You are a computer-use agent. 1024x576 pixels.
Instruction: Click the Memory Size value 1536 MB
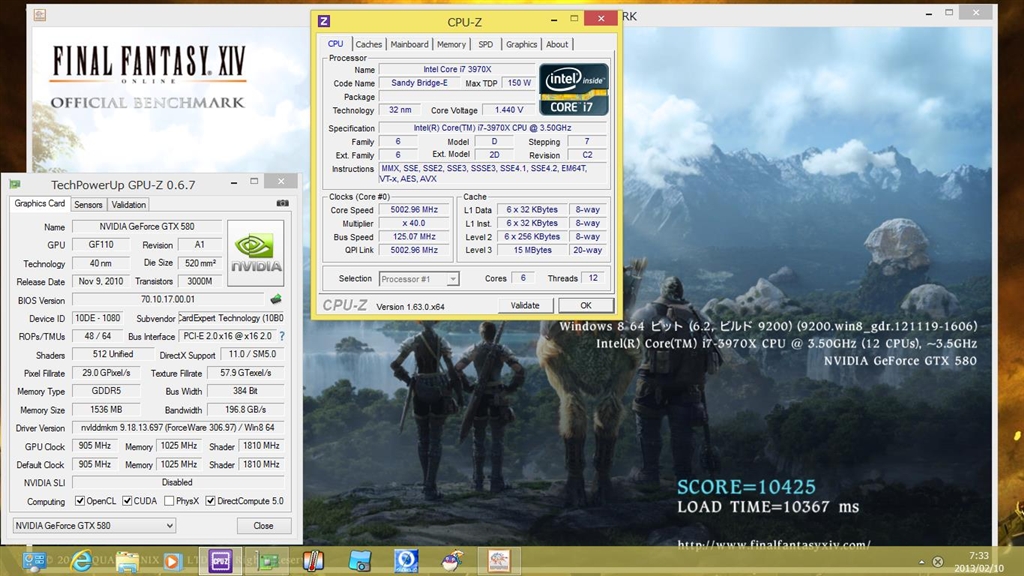coord(106,409)
